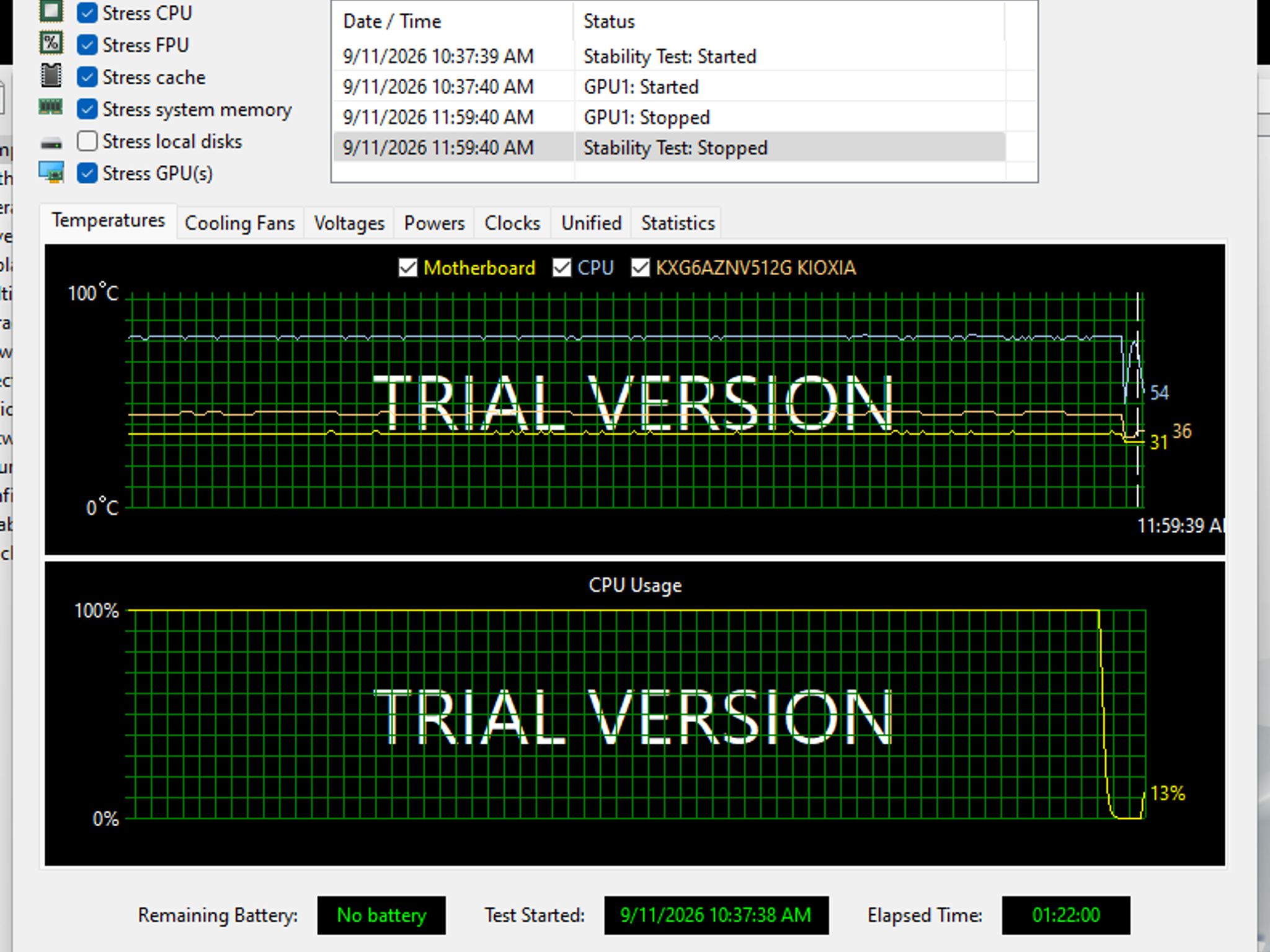
Task: Switch to the Powers tab
Action: (434, 223)
